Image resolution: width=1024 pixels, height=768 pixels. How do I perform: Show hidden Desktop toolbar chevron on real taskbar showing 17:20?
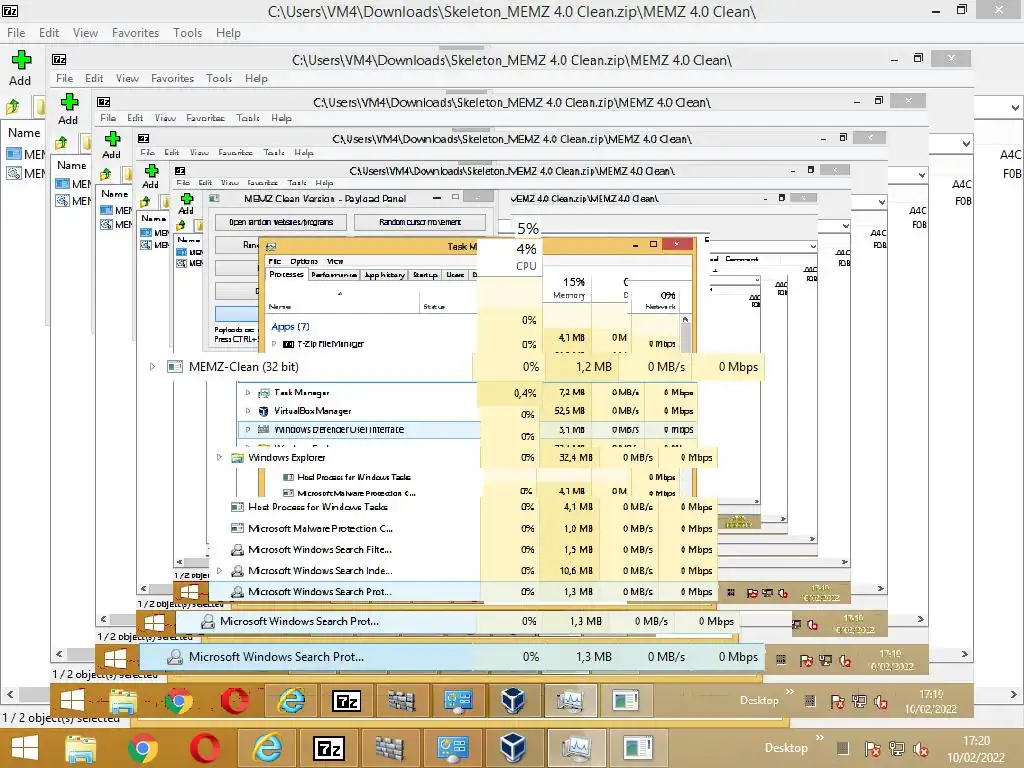click(820, 739)
